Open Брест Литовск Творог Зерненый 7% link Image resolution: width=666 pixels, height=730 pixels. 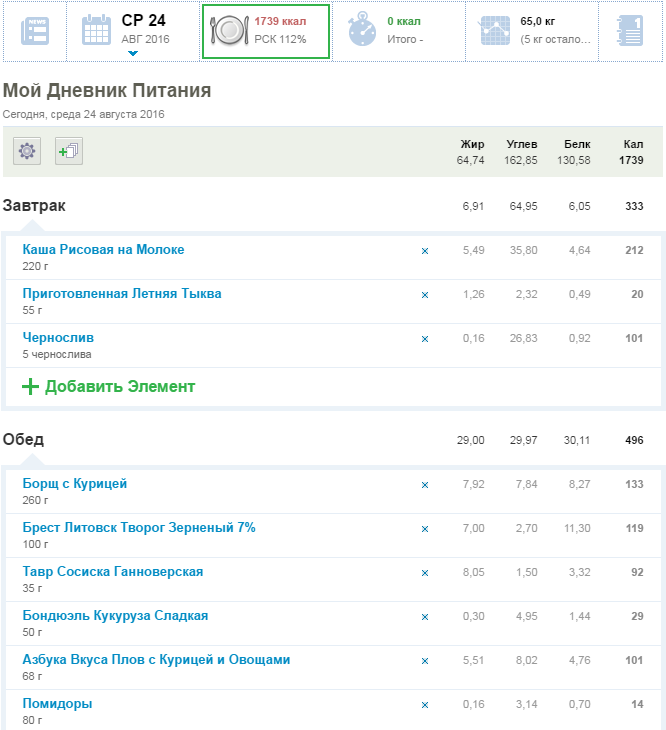[x=139, y=528]
